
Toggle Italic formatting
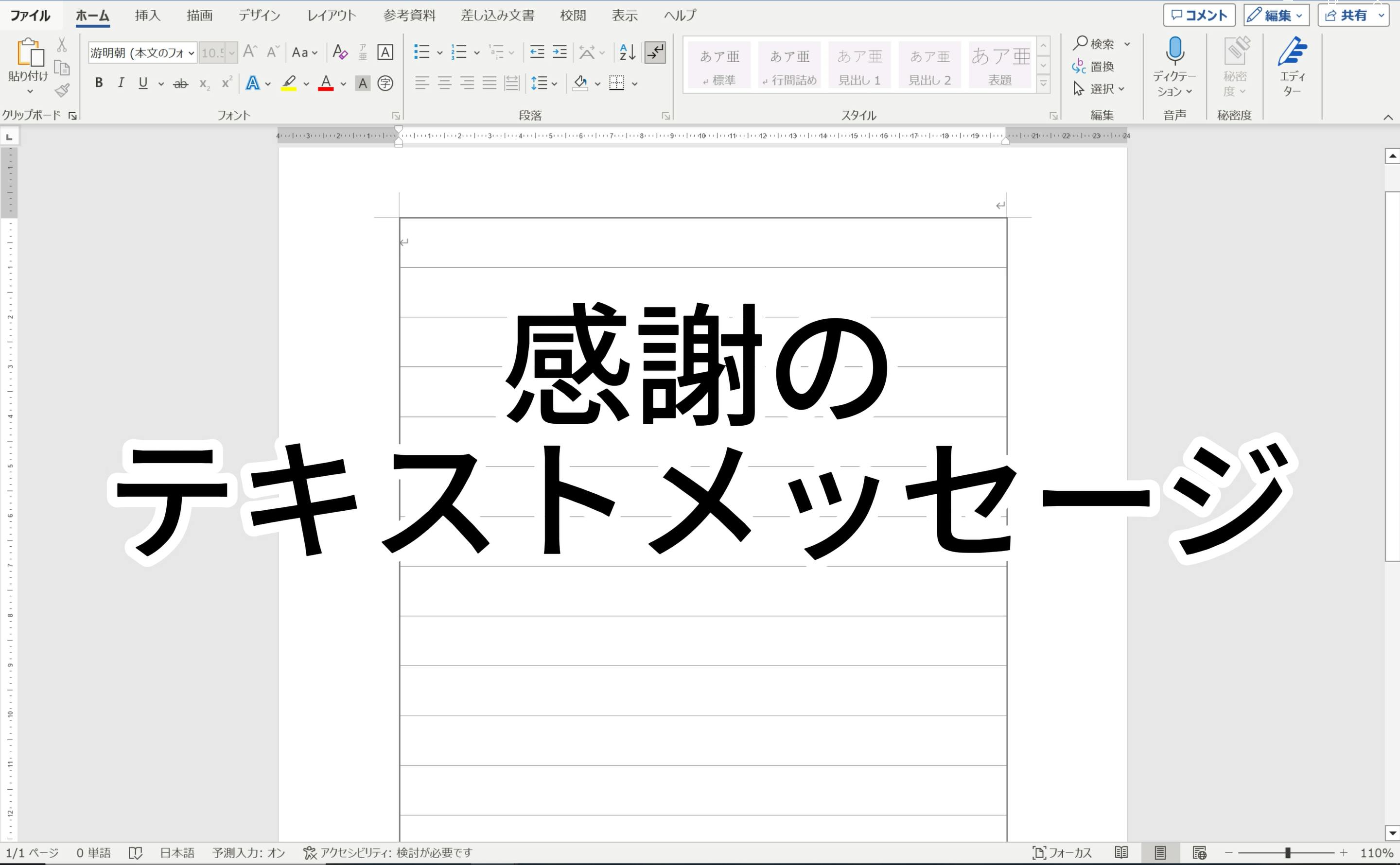pos(121,83)
